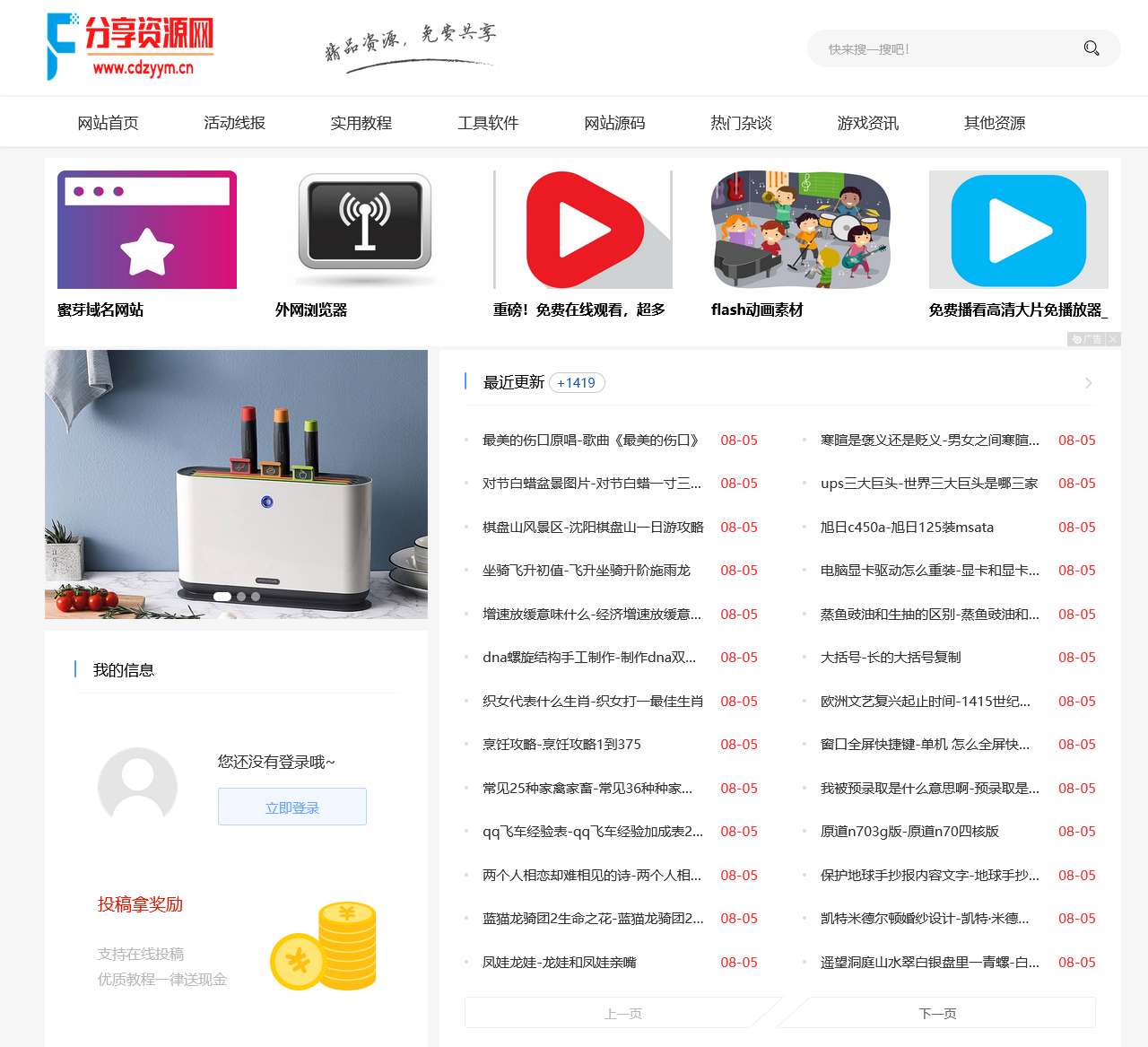1148x1047 pixels.
Task: Click the 重磅！免费在线观看 ad caption
Action: 579,310
